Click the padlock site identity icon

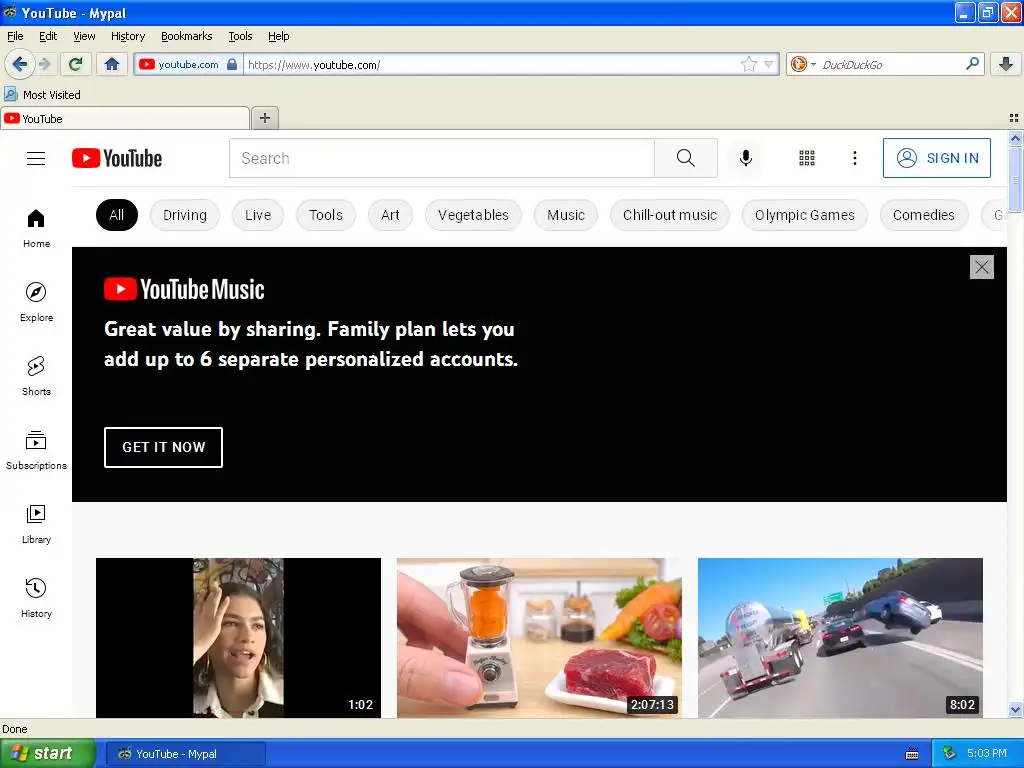point(232,64)
